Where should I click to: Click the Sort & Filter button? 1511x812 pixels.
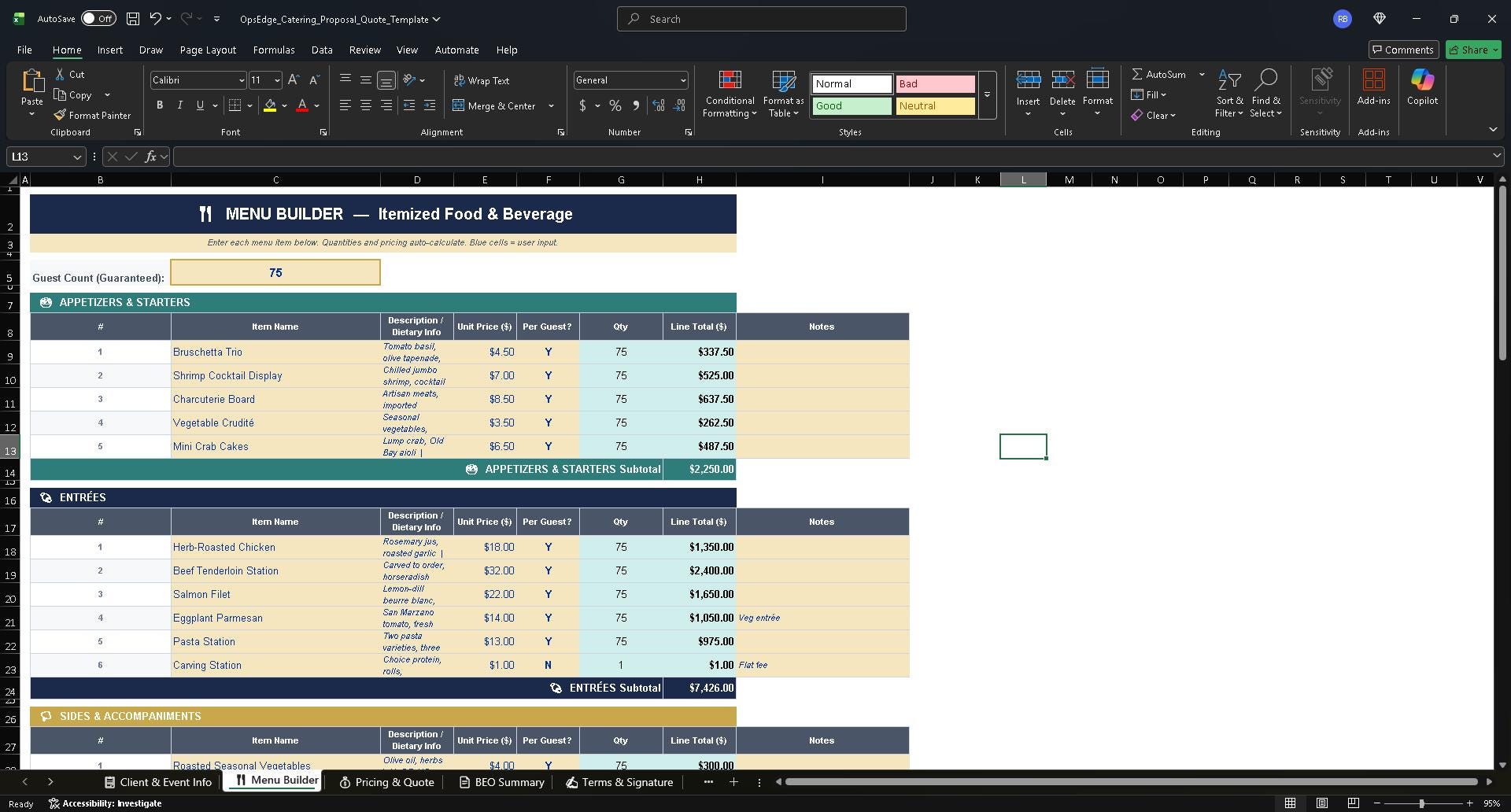(x=1228, y=93)
